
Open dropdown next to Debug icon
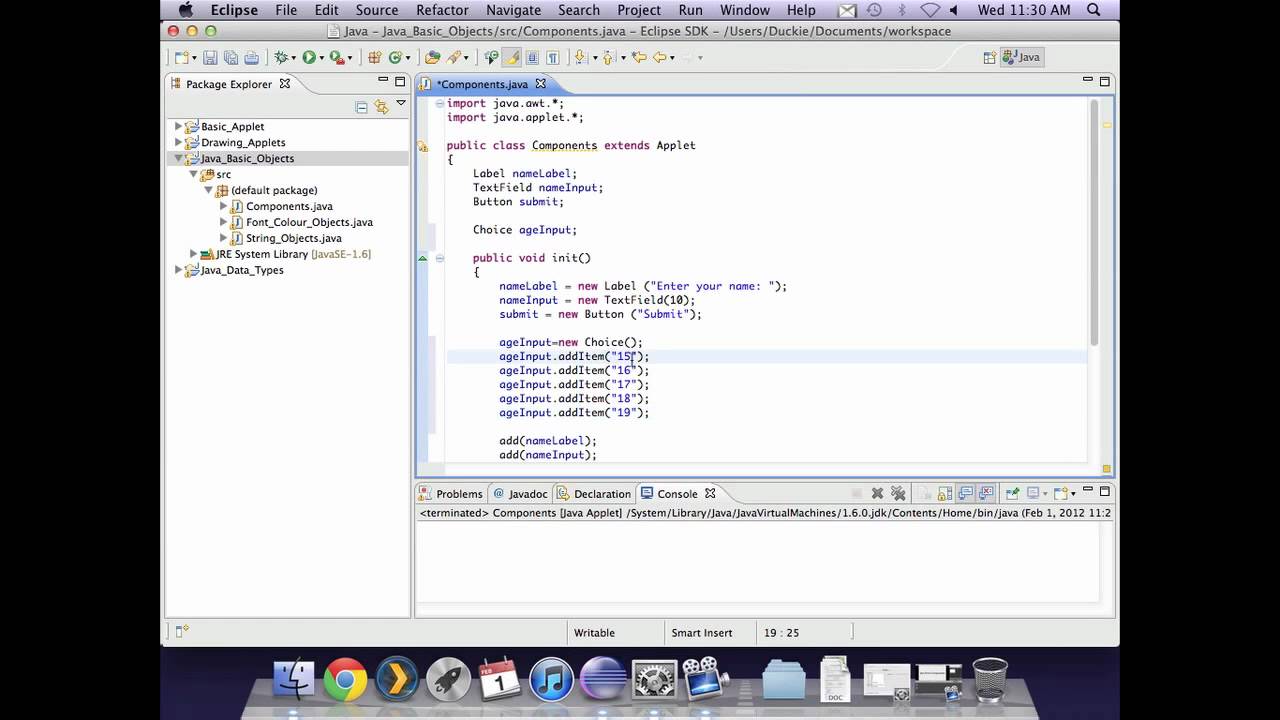[x=293, y=58]
